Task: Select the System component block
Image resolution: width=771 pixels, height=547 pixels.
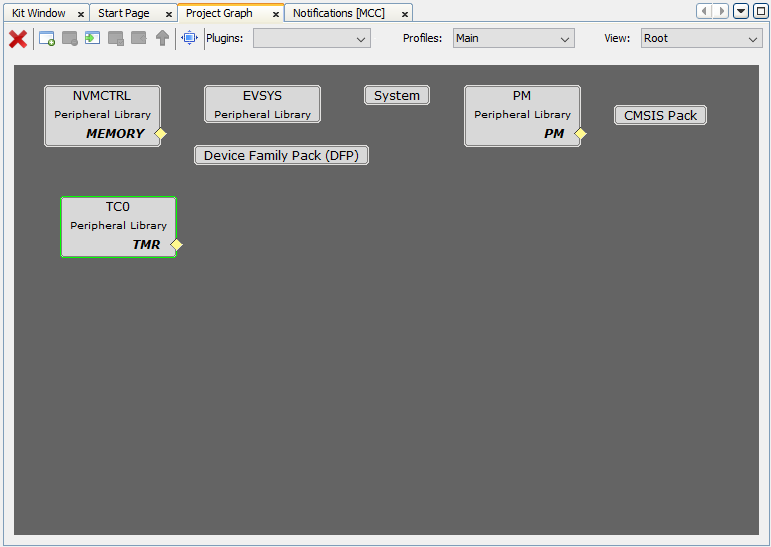Action: click(397, 95)
